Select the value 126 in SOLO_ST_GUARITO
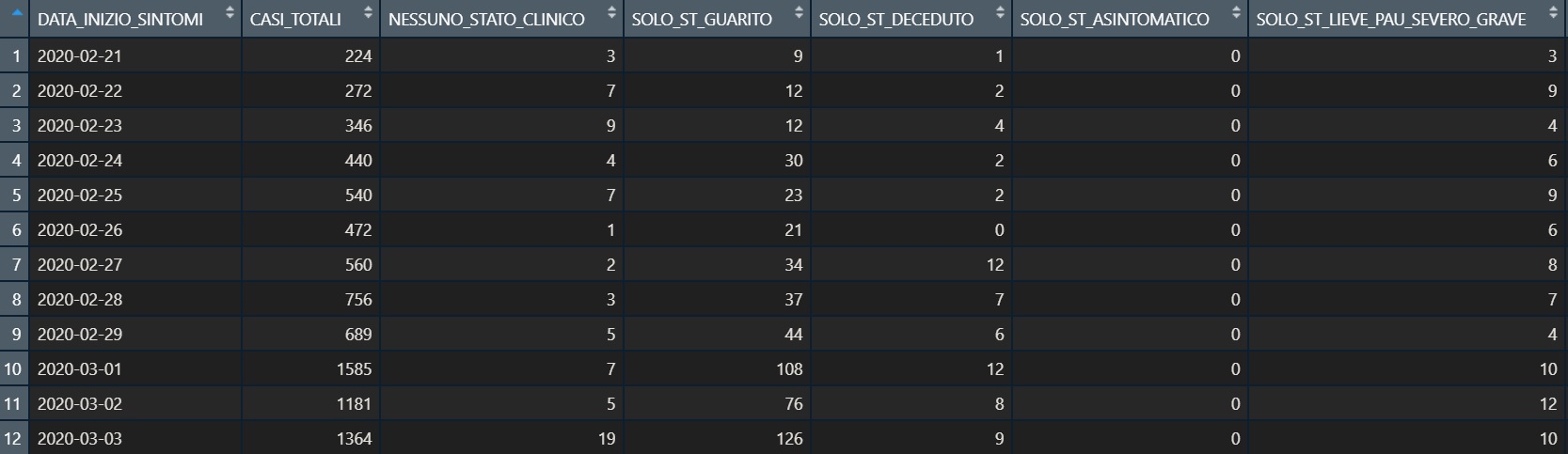 [x=789, y=439]
